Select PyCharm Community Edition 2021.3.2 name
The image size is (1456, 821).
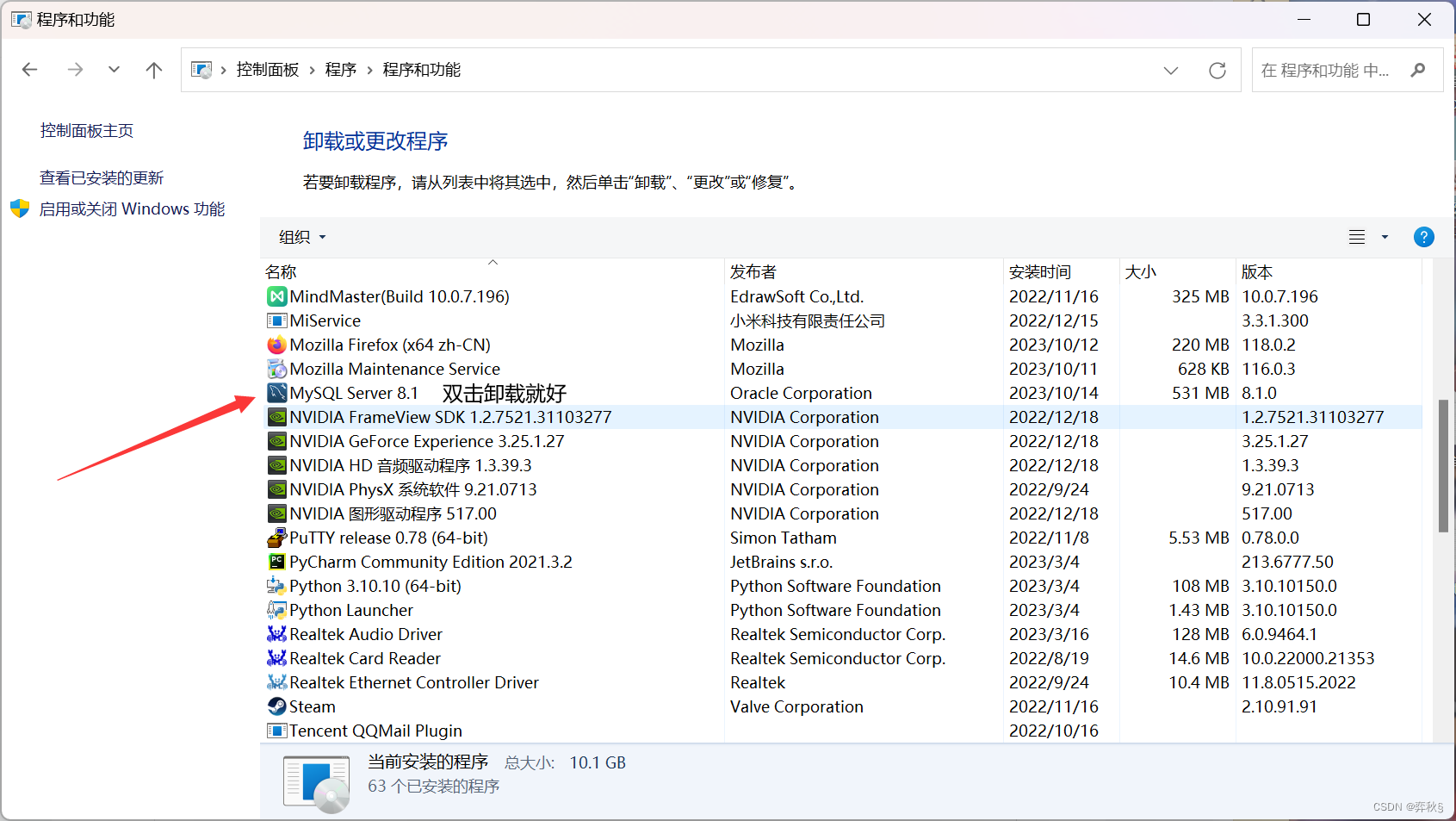click(x=431, y=563)
